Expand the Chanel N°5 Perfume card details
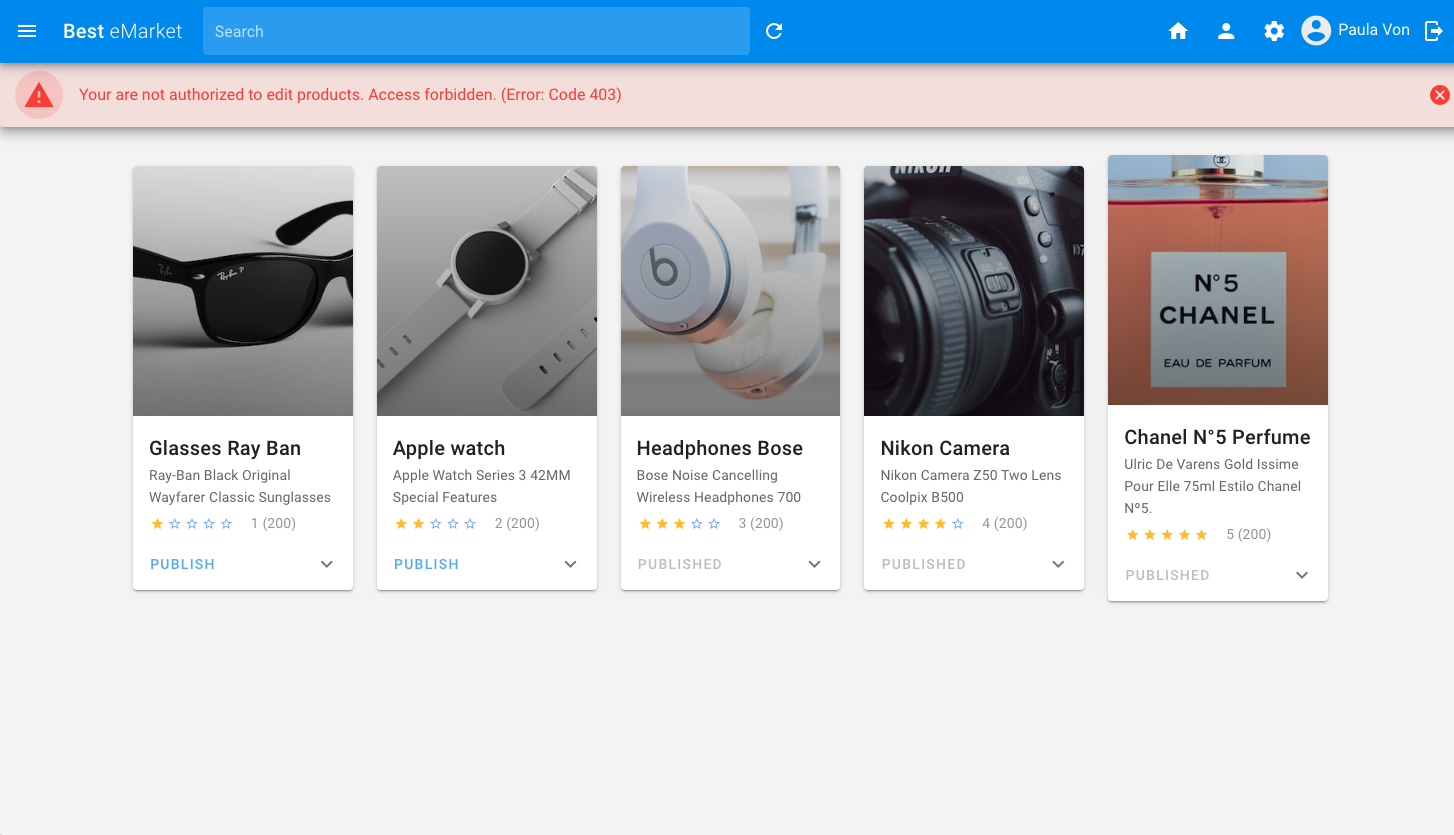1454x835 pixels. (x=1302, y=575)
